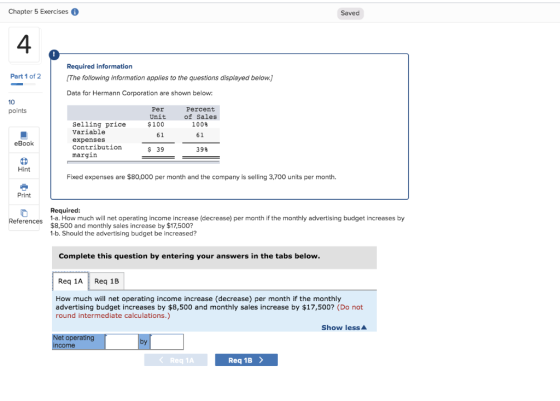Screen dimensions: 560x401
Task: Click the Required information heading
Action: 99,66
